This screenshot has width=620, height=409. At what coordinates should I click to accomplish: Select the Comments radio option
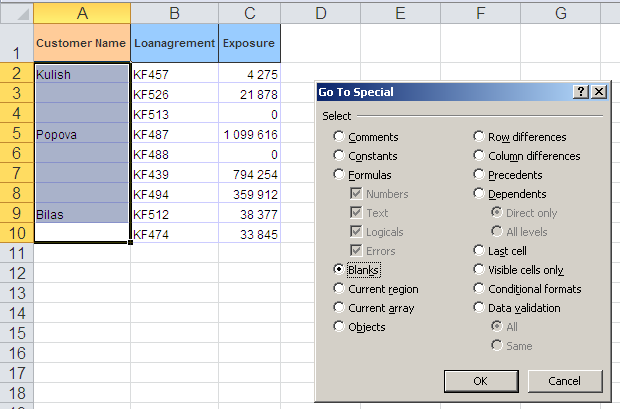[340, 137]
